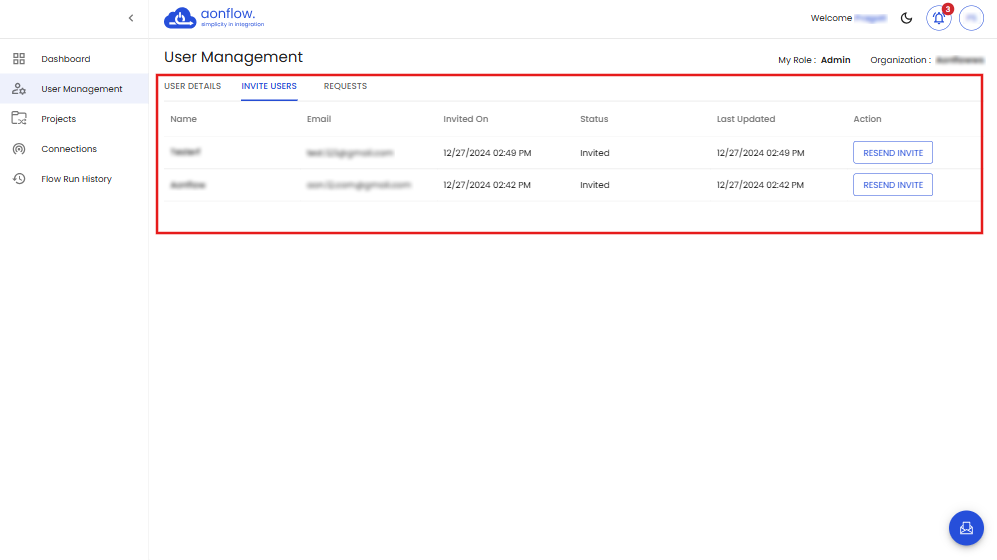Open notifications via the bell icon
The image size is (997, 560).
(x=938, y=18)
